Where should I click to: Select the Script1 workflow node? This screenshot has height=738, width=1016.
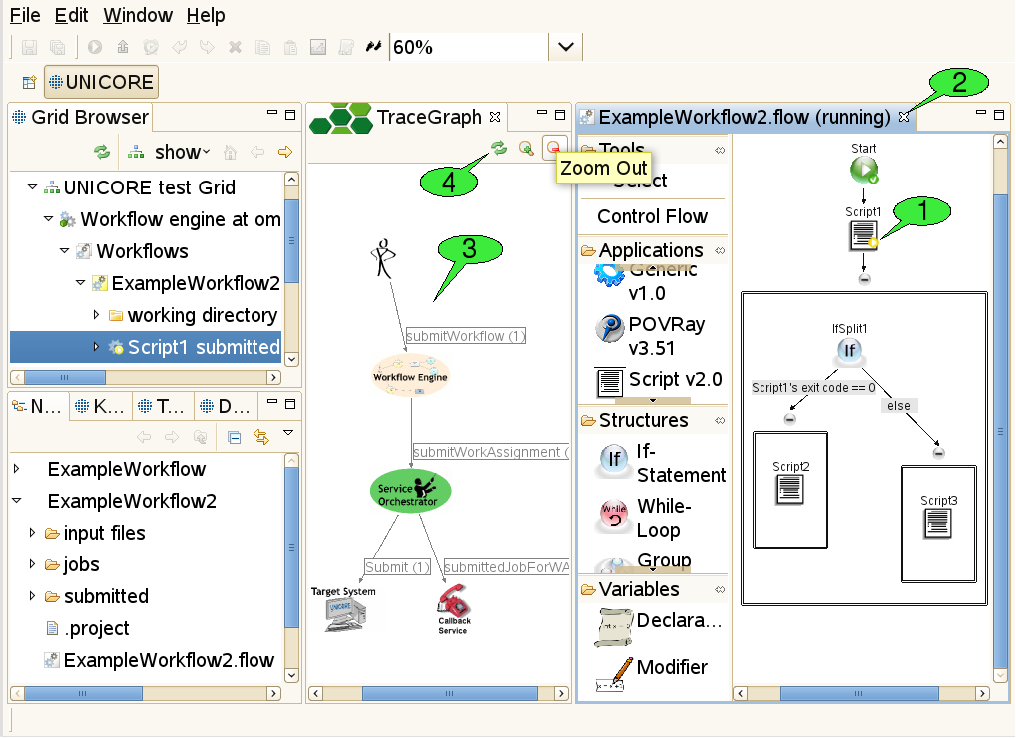point(864,234)
